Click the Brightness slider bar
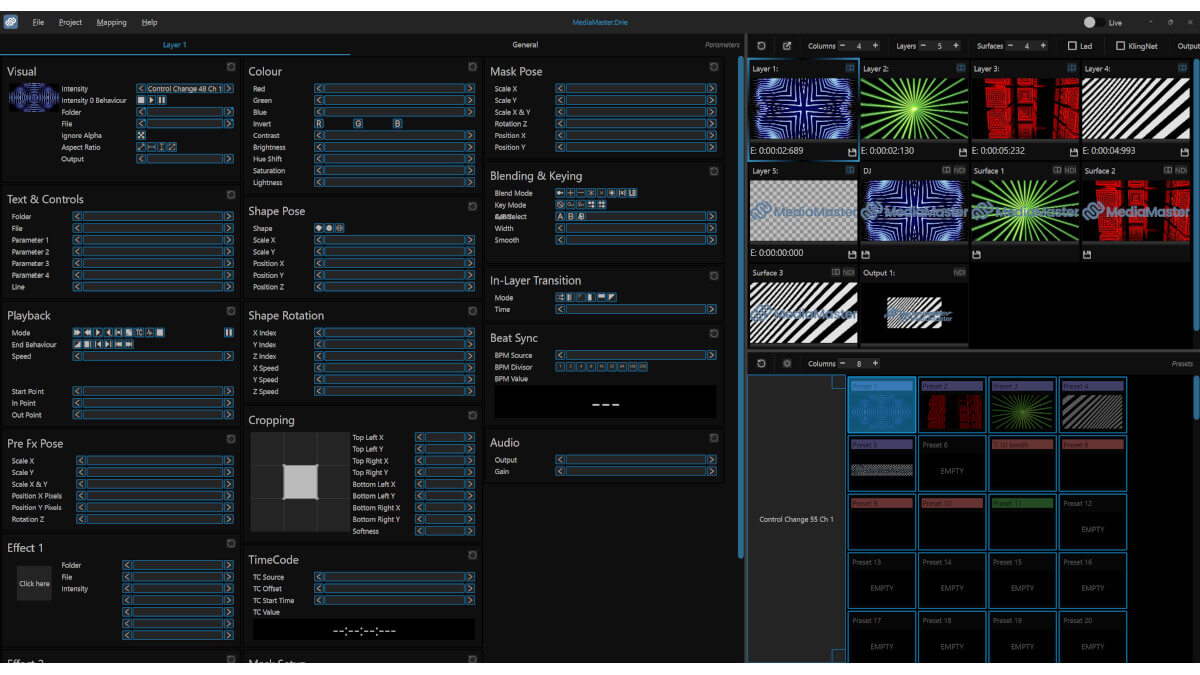 (x=395, y=147)
